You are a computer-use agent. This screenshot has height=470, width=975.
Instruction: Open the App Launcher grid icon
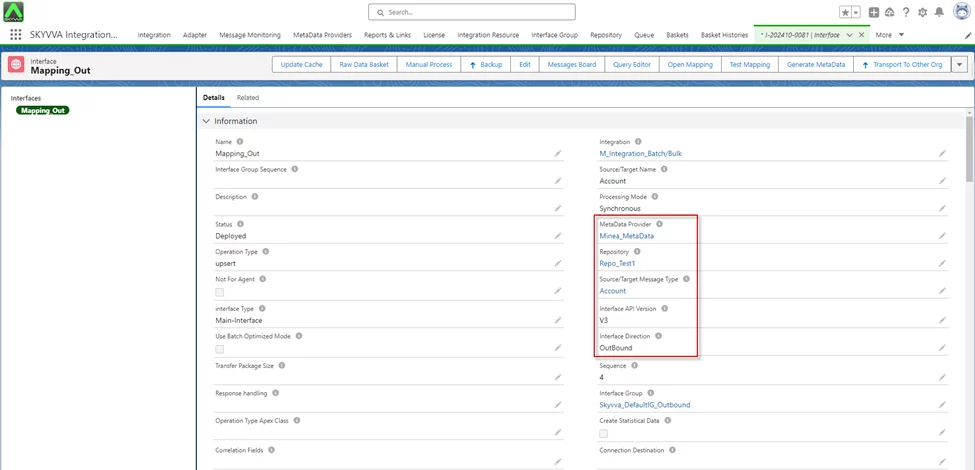coord(16,34)
